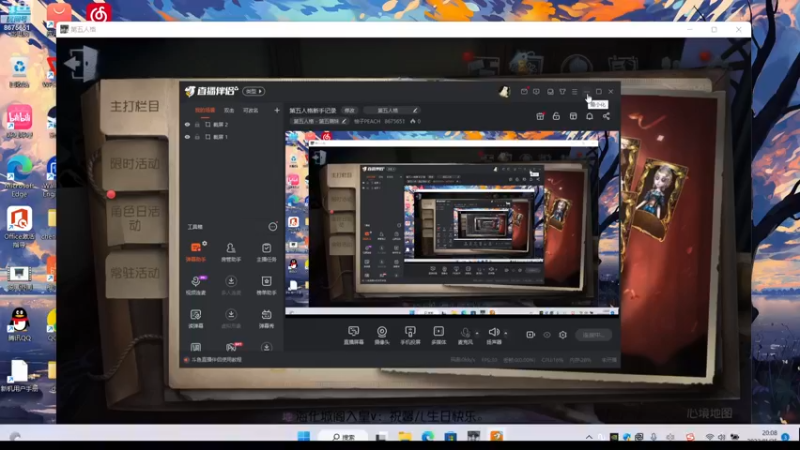Edit the 第五人格 category field
This screenshot has height=450, width=800.
point(392,110)
